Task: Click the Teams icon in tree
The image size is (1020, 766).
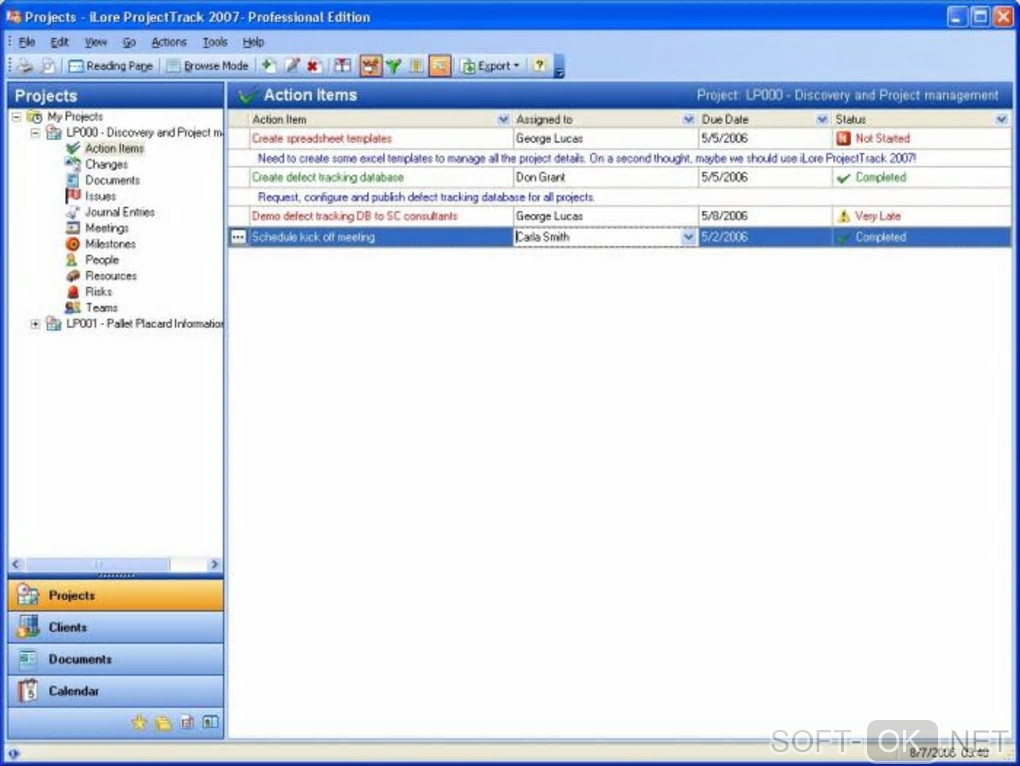Action: click(x=73, y=308)
